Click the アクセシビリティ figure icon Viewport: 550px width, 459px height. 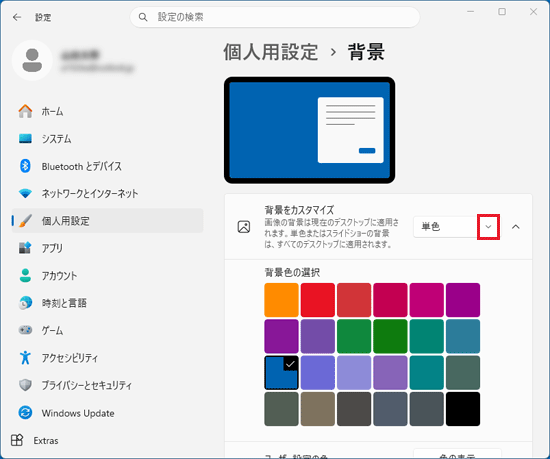point(25,358)
